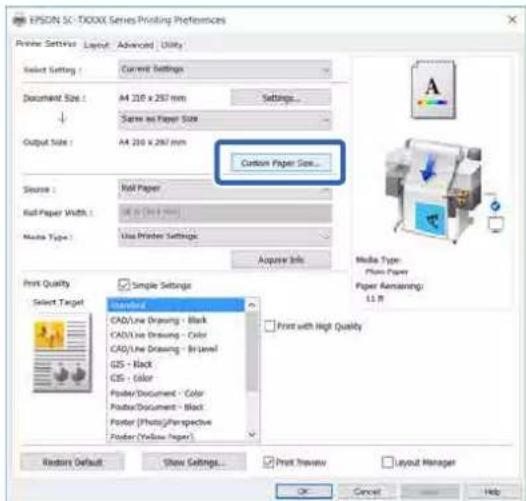Image resolution: width=526 pixels, height=501 pixels.
Task: Confirm with the OK button
Action: point(304,491)
